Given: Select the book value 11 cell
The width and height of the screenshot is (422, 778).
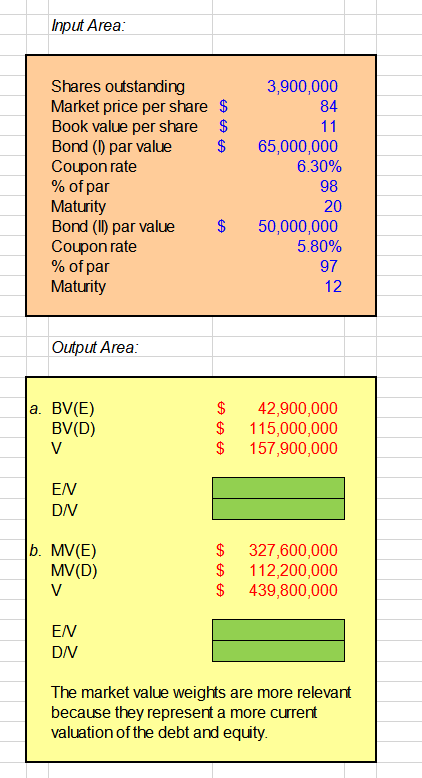Looking at the screenshot, I should [329, 127].
